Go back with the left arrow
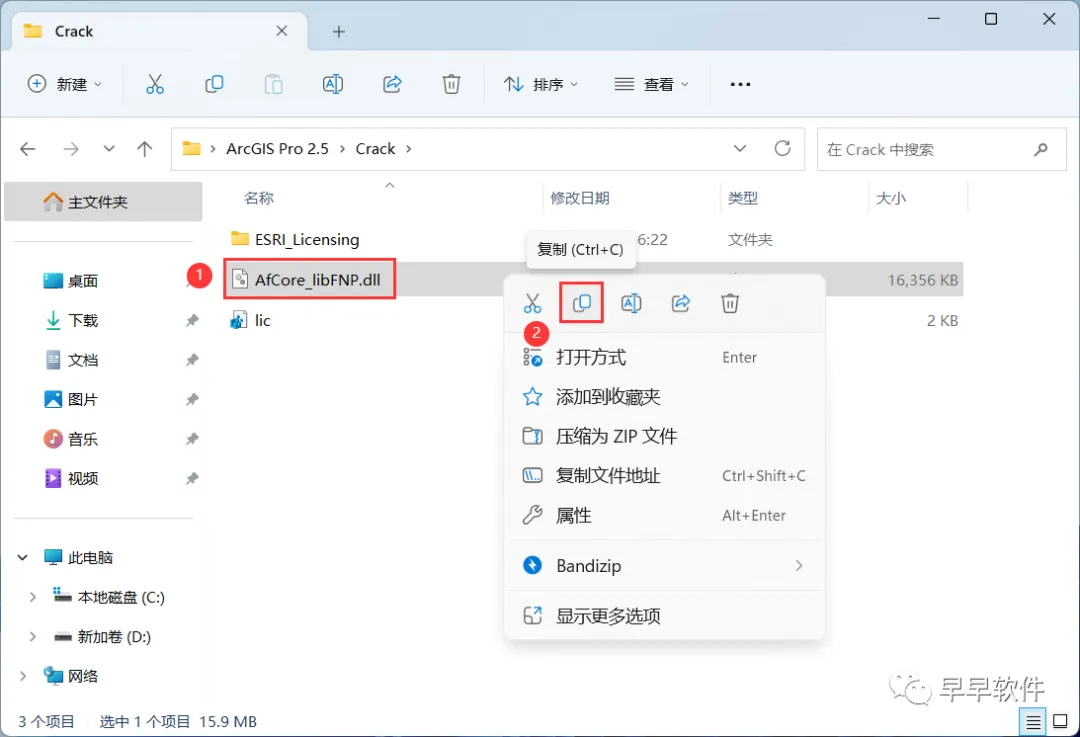This screenshot has height=737, width=1080. (x=28, y=149)
